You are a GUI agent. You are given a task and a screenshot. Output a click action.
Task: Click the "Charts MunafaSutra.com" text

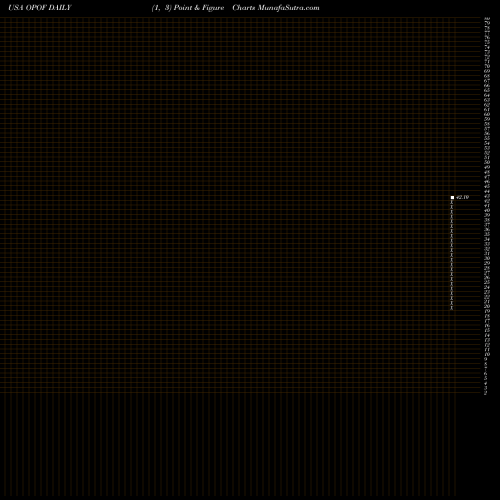click(x=276, y=8)
